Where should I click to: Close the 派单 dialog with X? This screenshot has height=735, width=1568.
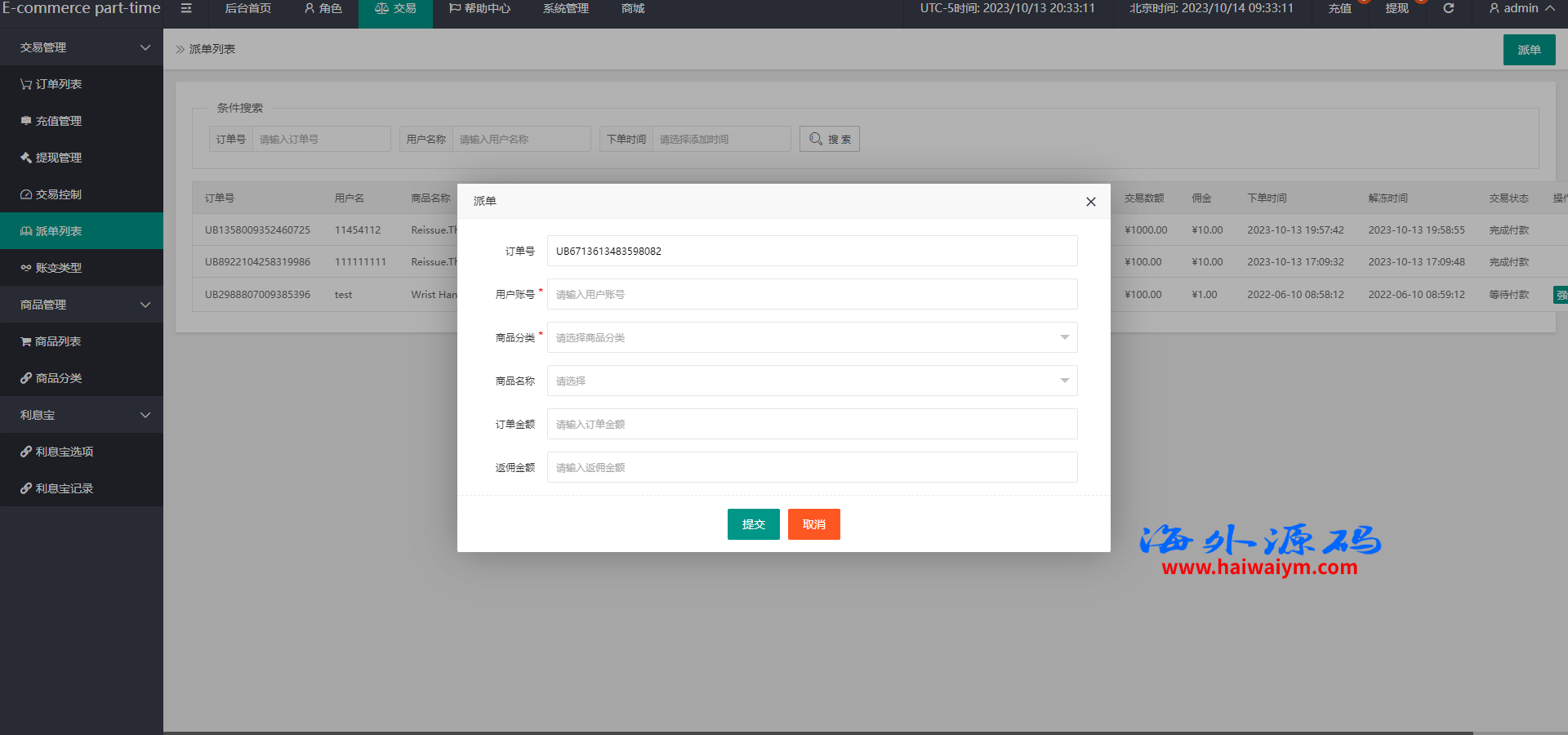pos(1090,202)
